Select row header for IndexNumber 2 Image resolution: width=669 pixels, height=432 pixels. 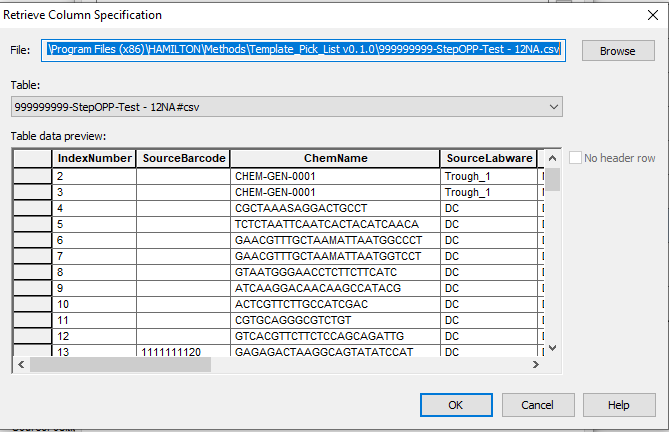coord(32,176)
